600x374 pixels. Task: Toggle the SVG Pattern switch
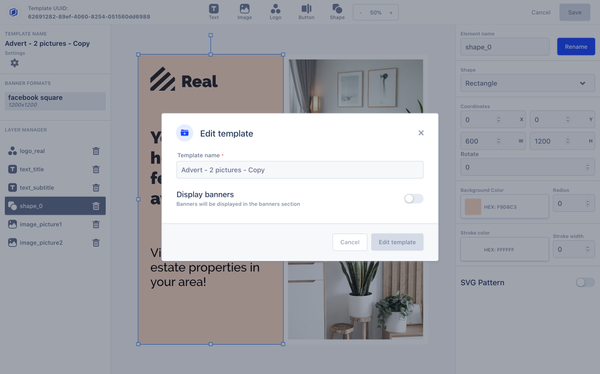pyautogui.click(x=585, y=283)
